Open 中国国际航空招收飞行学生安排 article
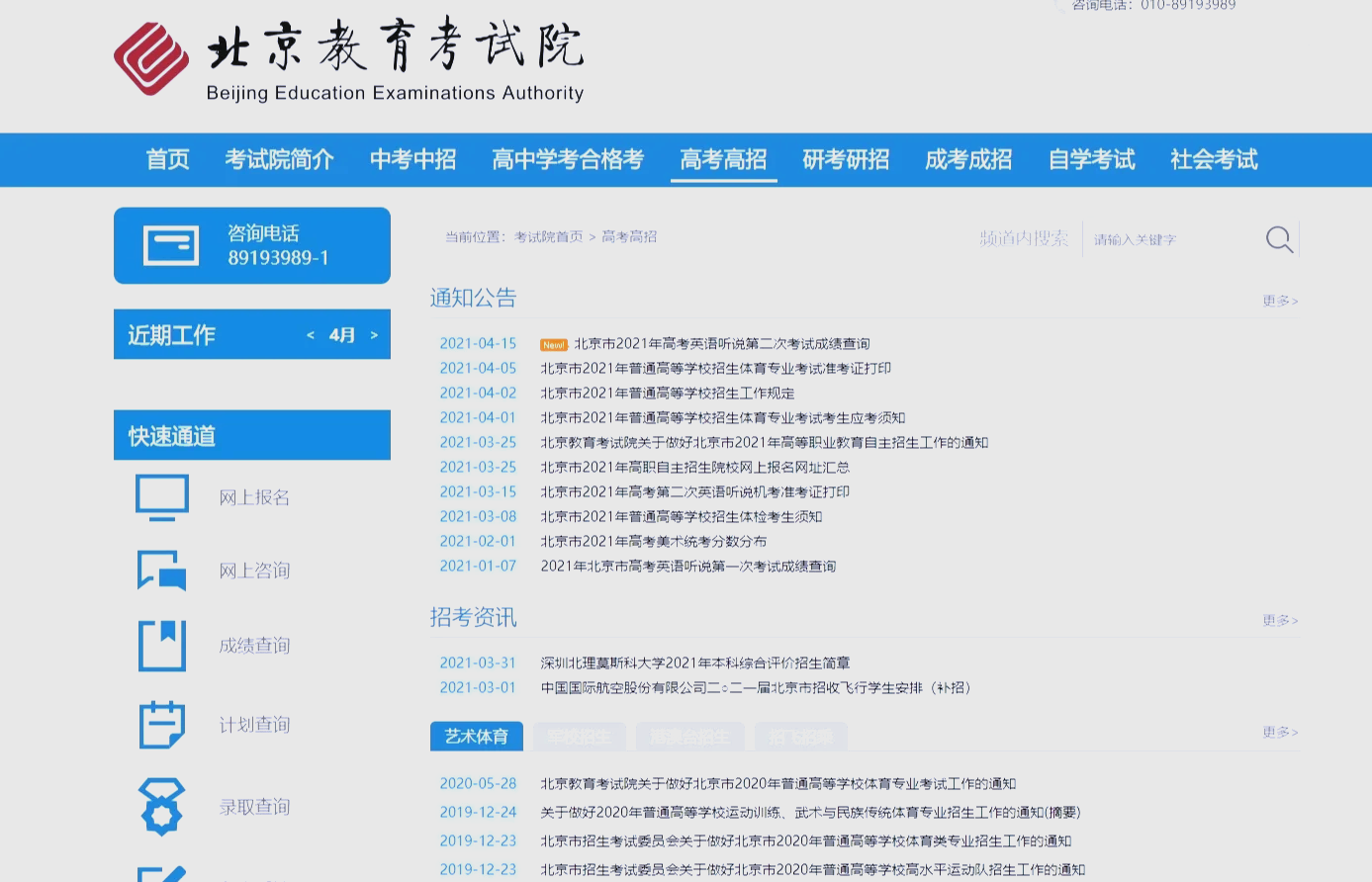 756,688
